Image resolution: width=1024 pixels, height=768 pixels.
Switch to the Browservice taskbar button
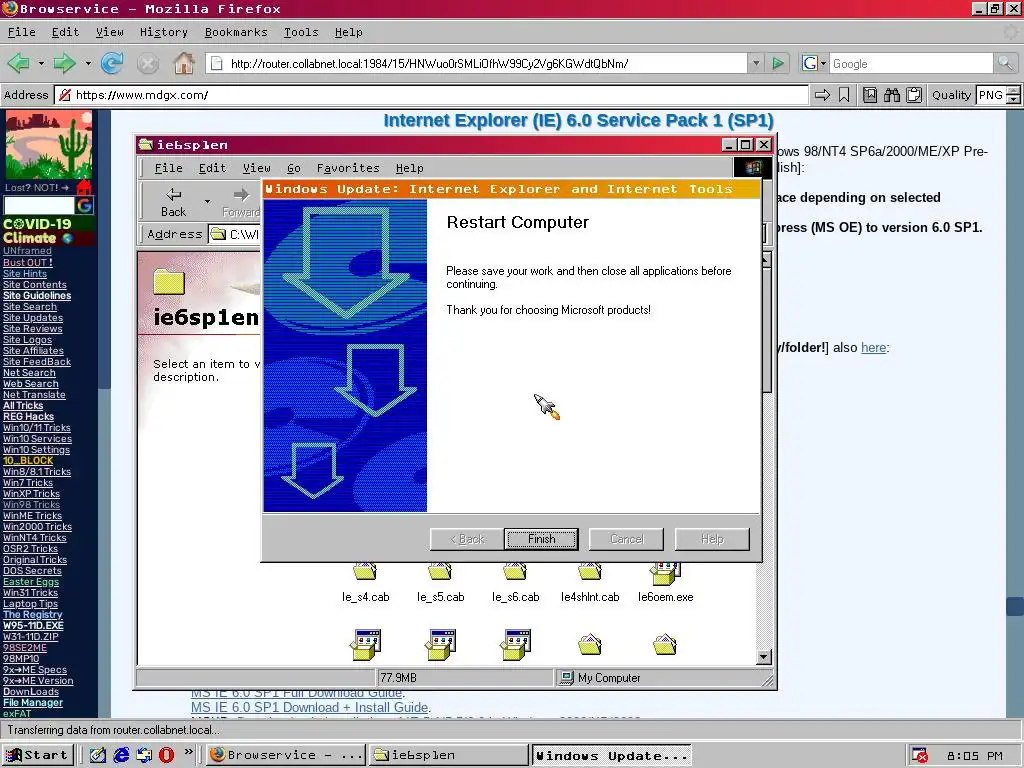coord(286,755)
